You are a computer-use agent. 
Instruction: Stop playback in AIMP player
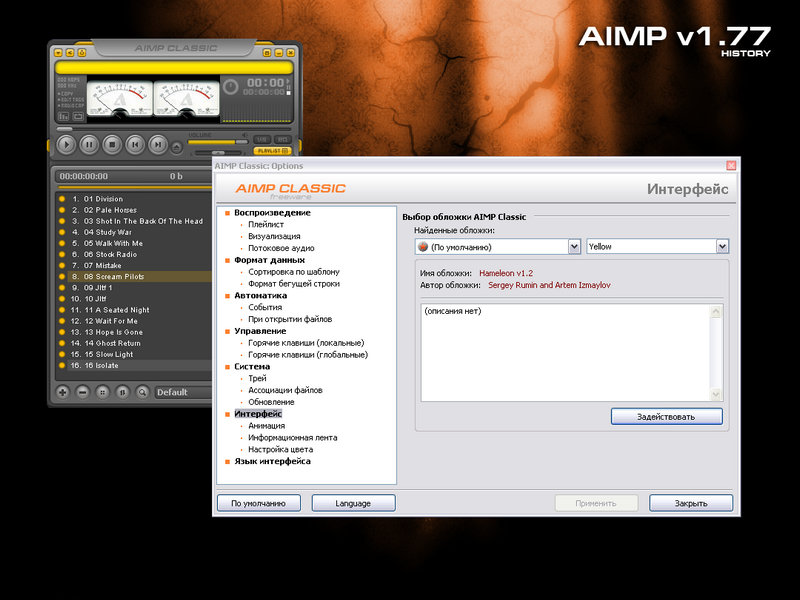[x=112, y=145]
